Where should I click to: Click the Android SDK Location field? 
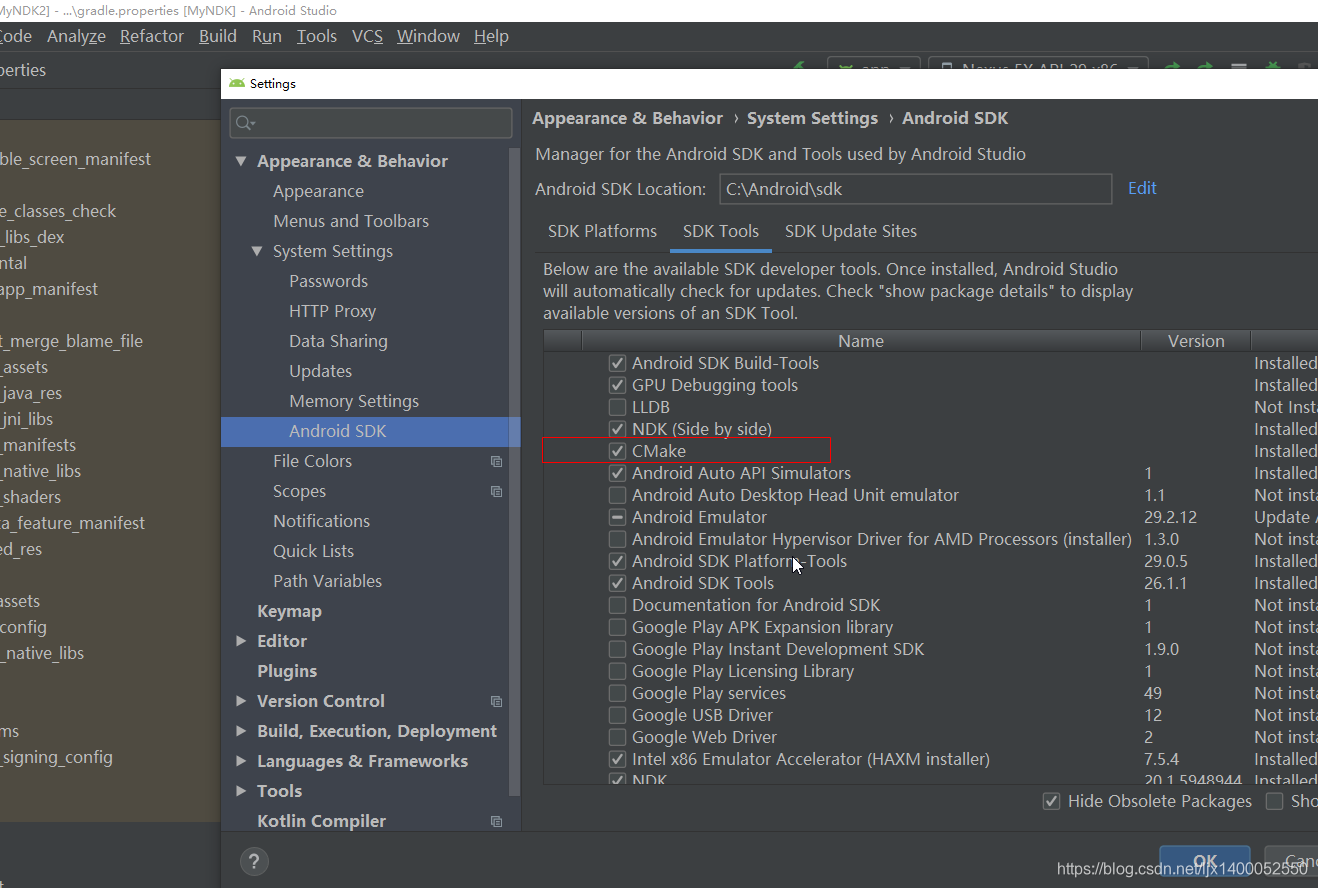pos(915,188)
